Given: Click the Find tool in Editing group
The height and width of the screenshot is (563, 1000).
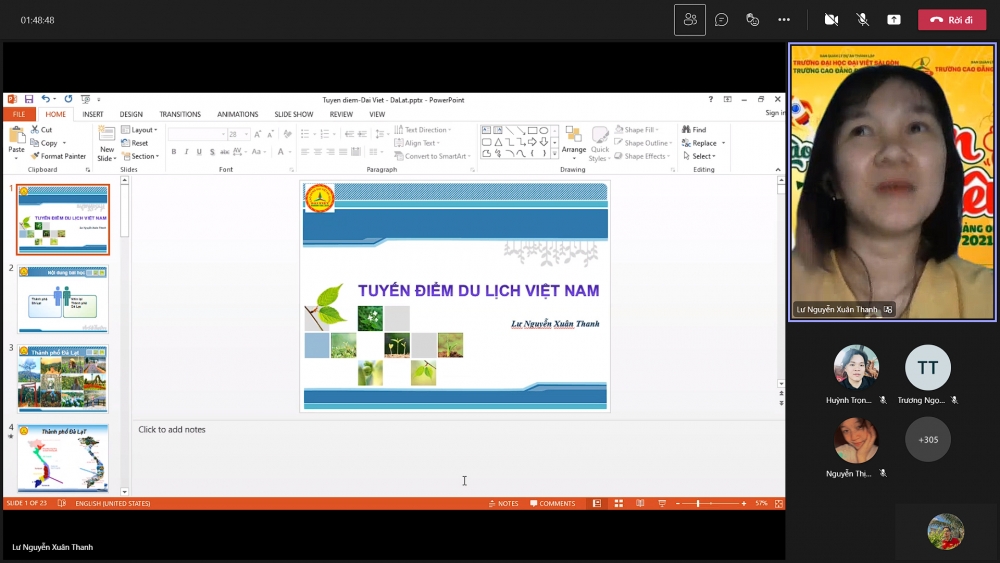Looking at the screenshot, I should (x=694, y=130).
